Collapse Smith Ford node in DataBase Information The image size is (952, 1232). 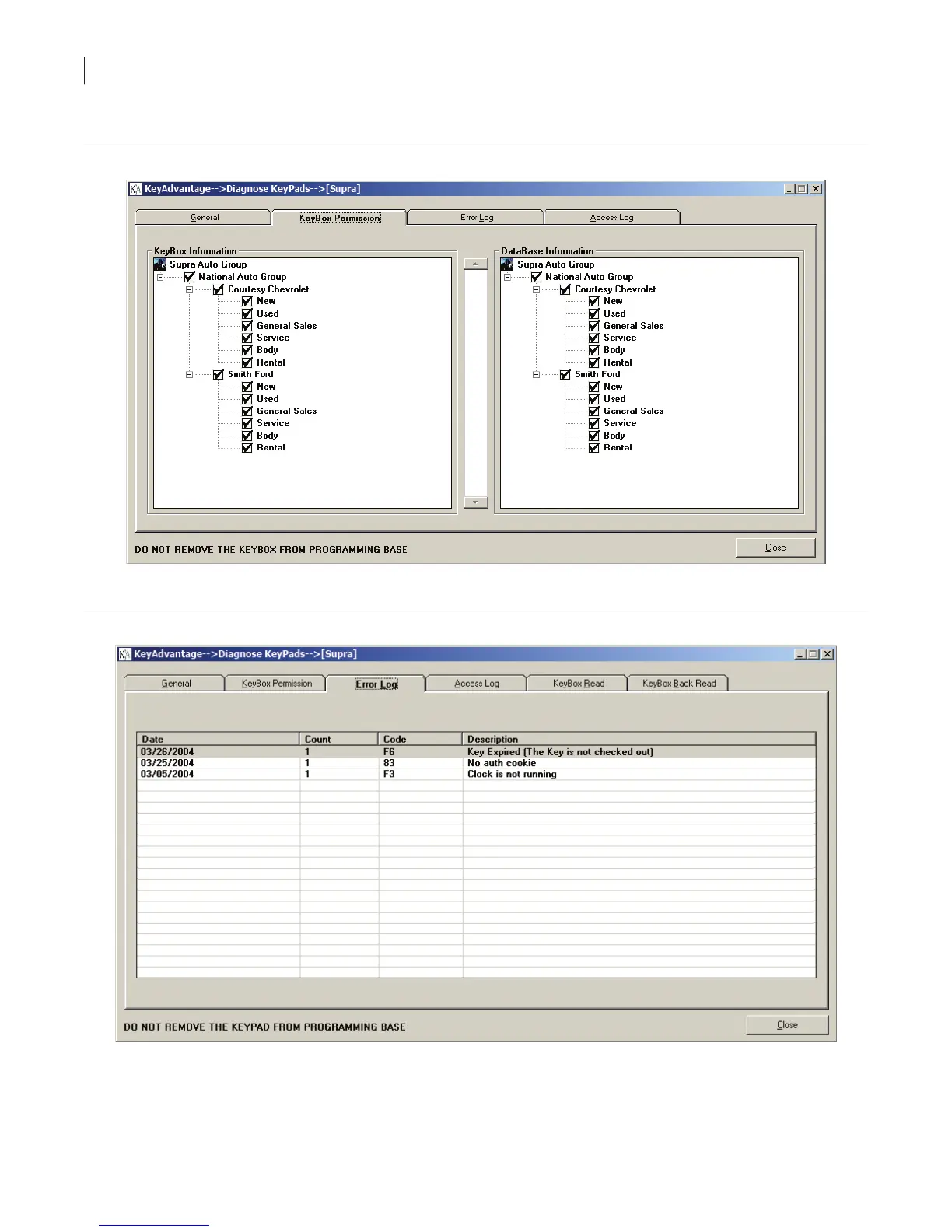(536, 374)
